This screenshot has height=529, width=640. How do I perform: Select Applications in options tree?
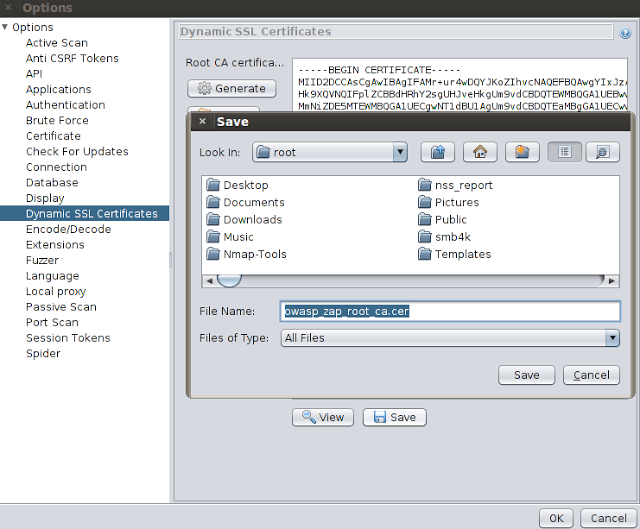(x=58, y=89)
